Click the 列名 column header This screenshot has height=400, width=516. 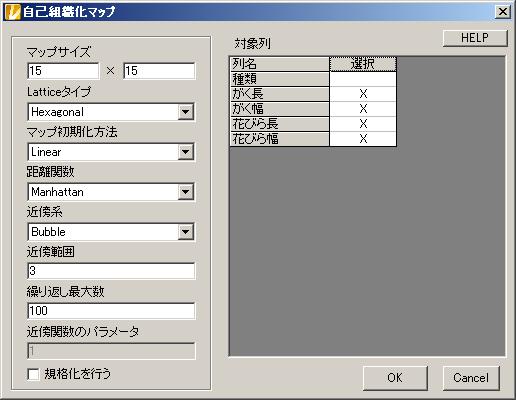[x=279, y=64]
